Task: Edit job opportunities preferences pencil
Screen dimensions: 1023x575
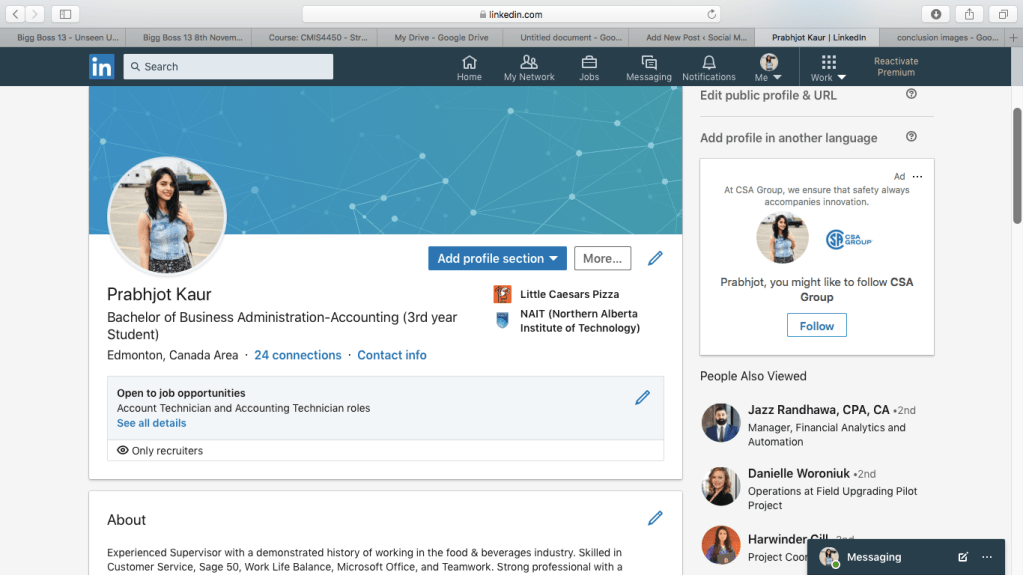Action: click(642, 398)
